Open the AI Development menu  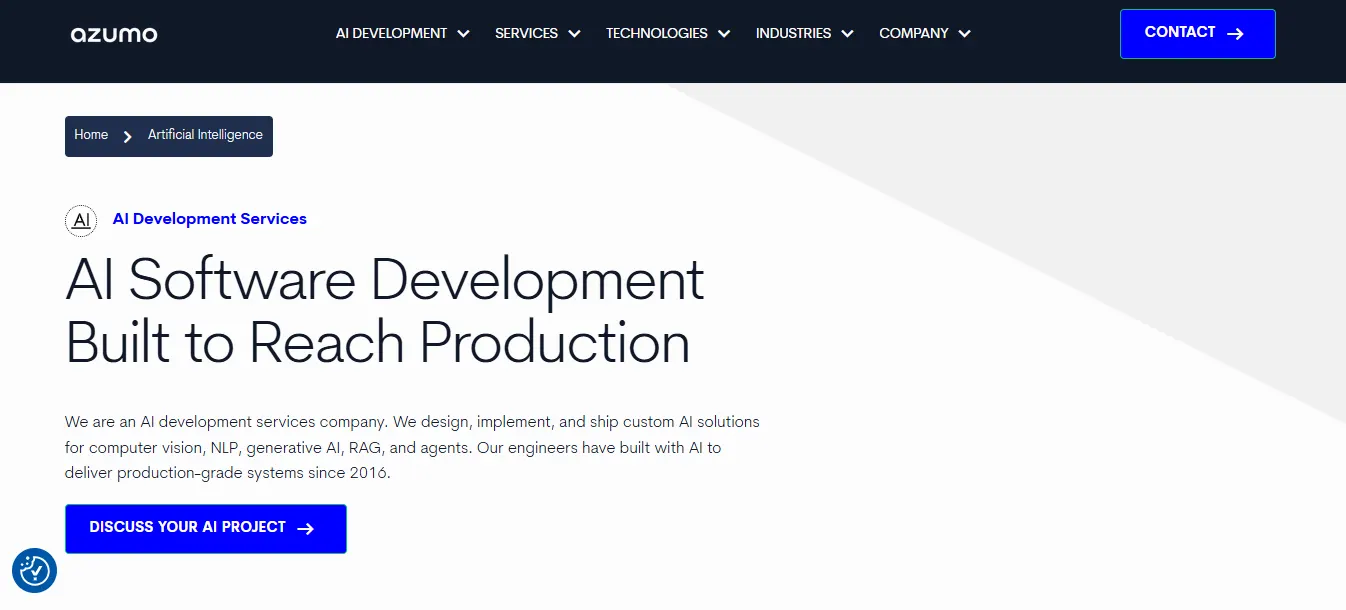pyautogui.click(x=403, y=33)
